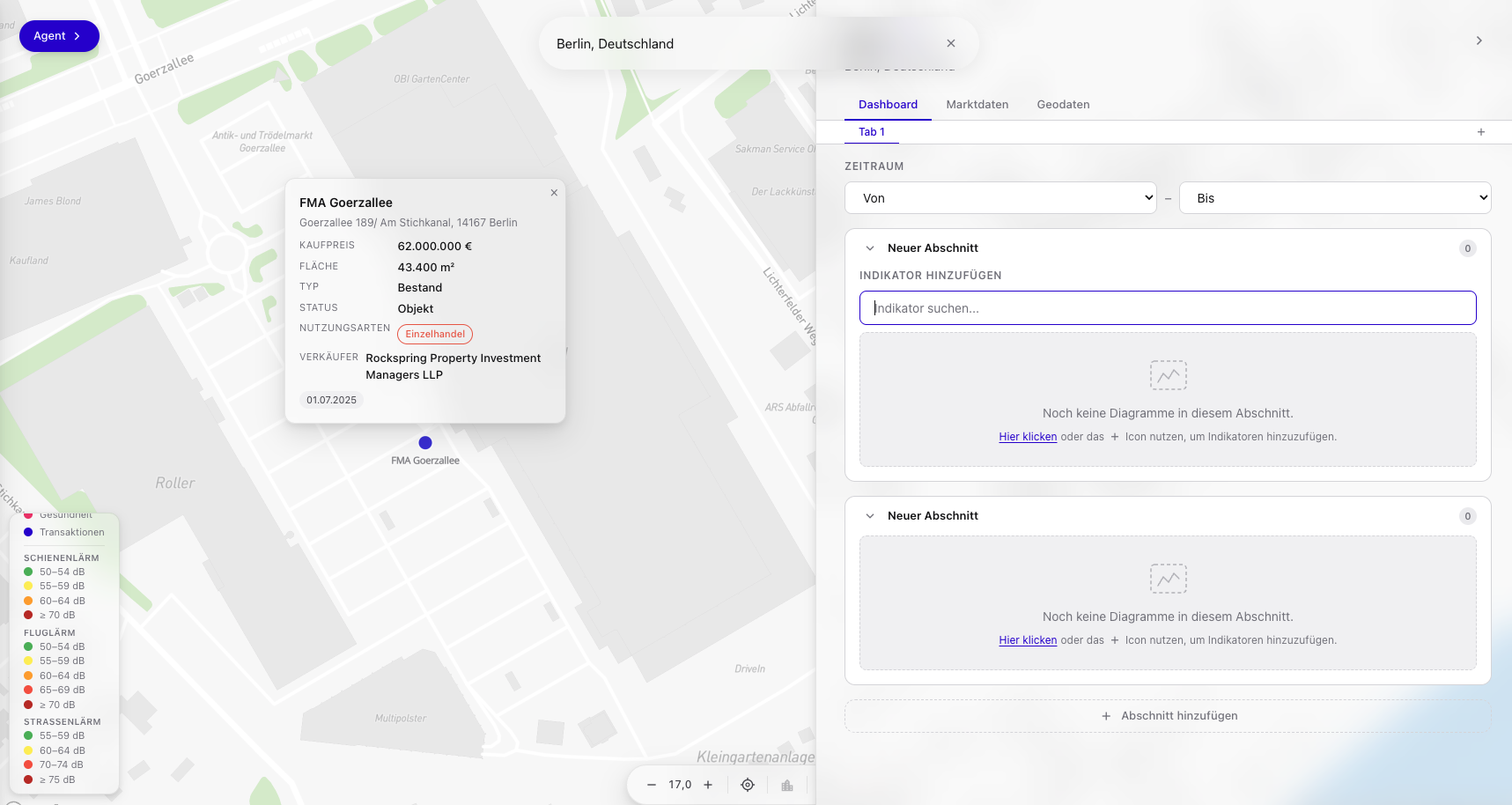Collapse the second Neuer Abschnitt section
This screenshot has width=1512, height=805.
tap(870, 516)
